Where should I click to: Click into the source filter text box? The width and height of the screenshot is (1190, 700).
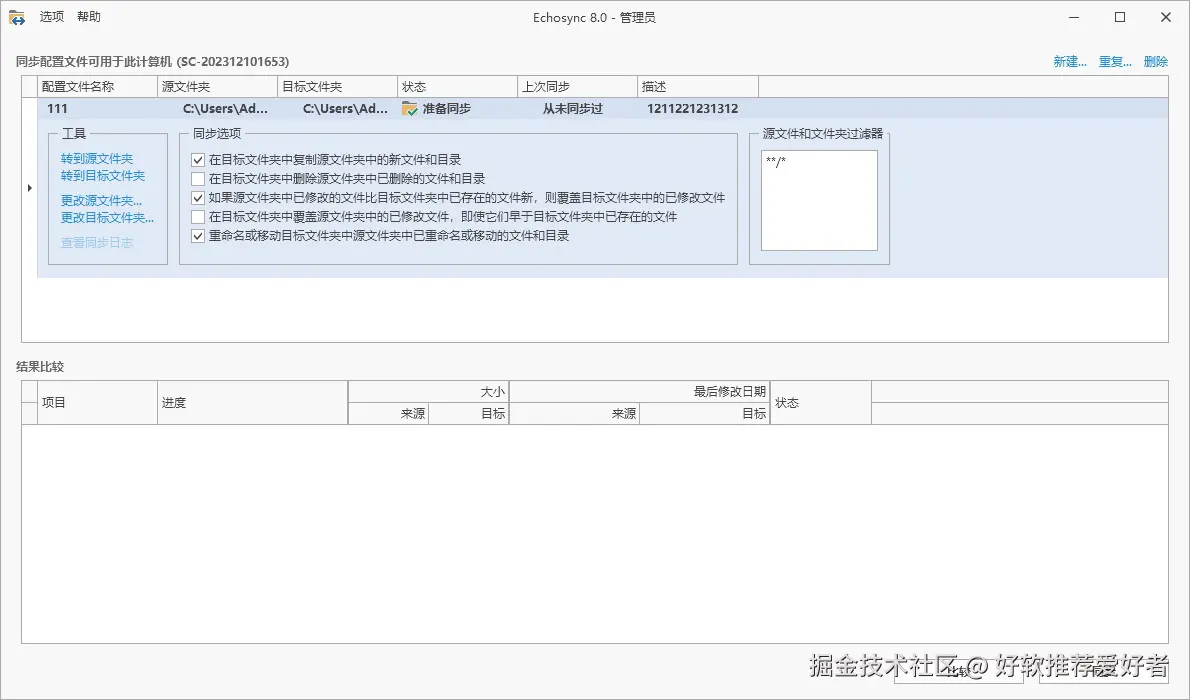(x=819, y=200)
